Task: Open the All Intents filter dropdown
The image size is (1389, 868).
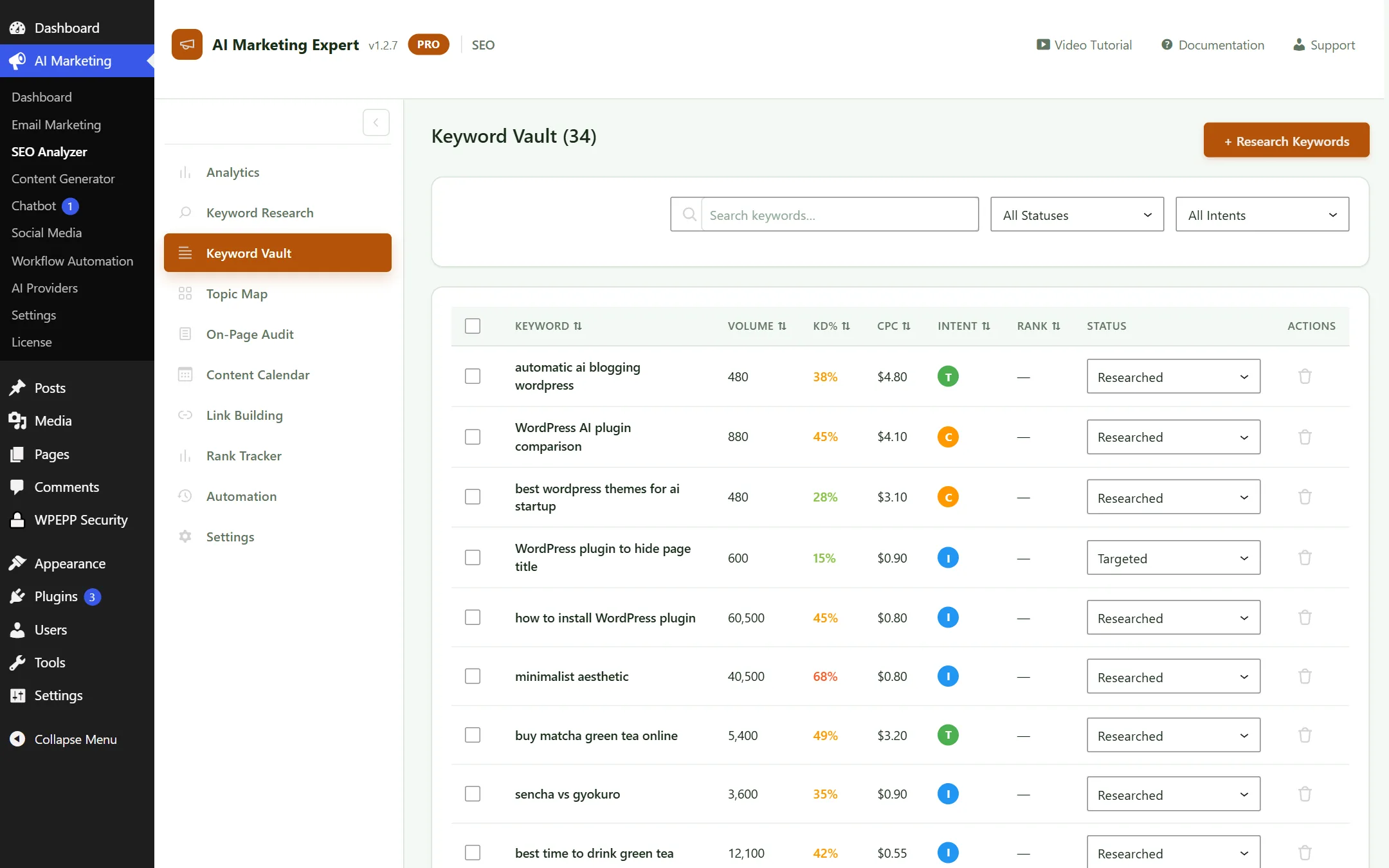Action: 1262,215
